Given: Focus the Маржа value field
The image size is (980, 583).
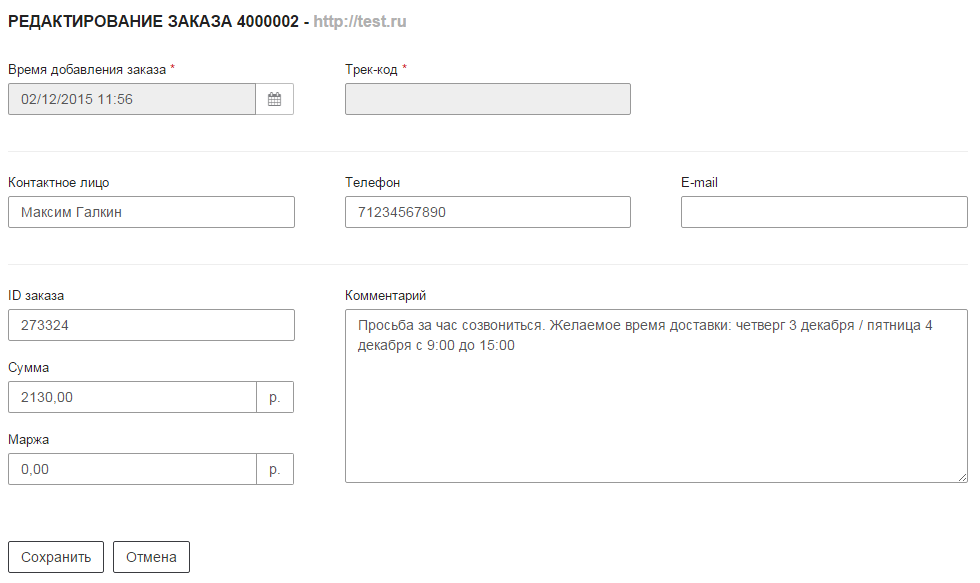Looking at the screenshot, I should tap(132, 469).
